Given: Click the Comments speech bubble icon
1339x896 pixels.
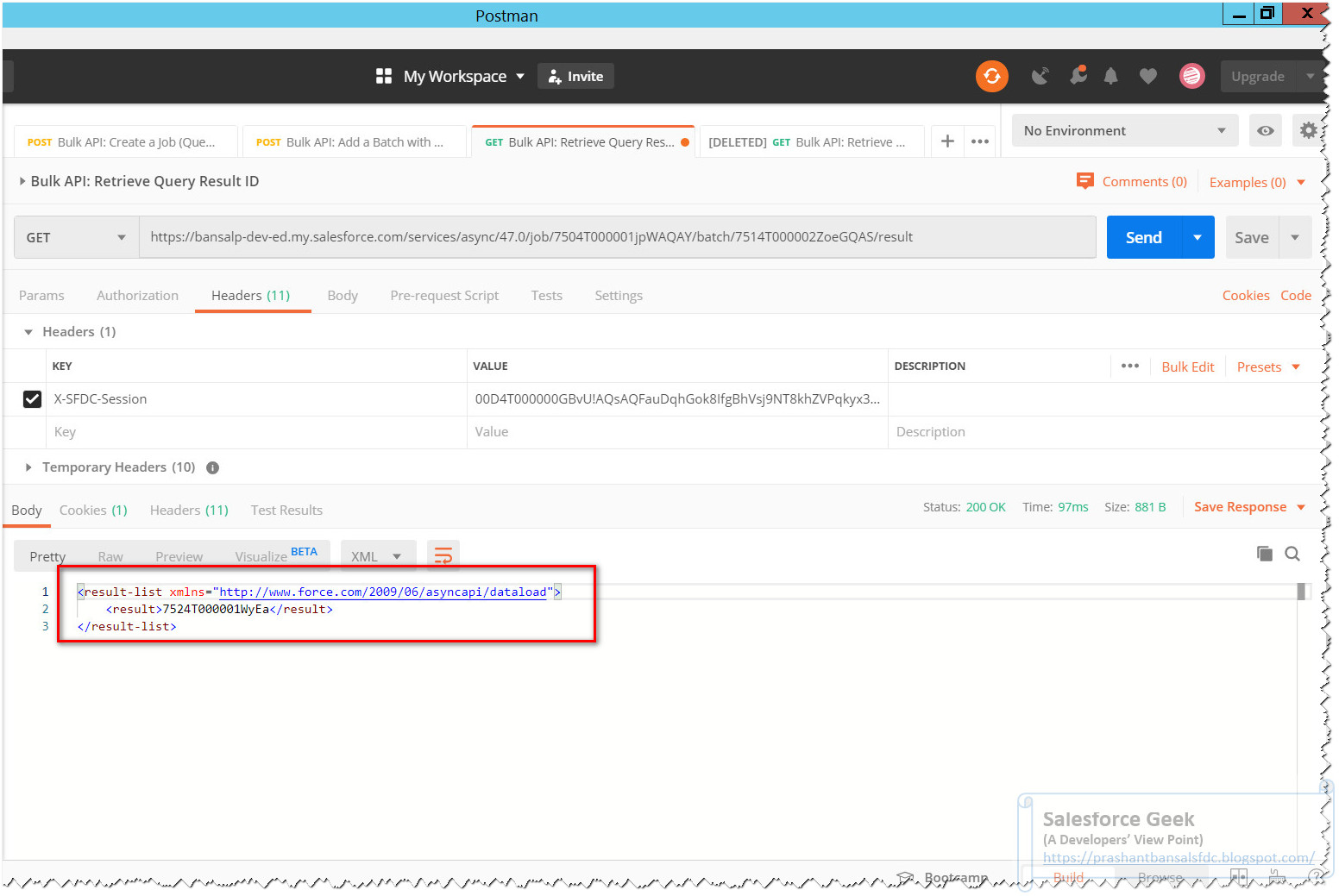Looking at the screenshot, I should tap(1084, 181).
